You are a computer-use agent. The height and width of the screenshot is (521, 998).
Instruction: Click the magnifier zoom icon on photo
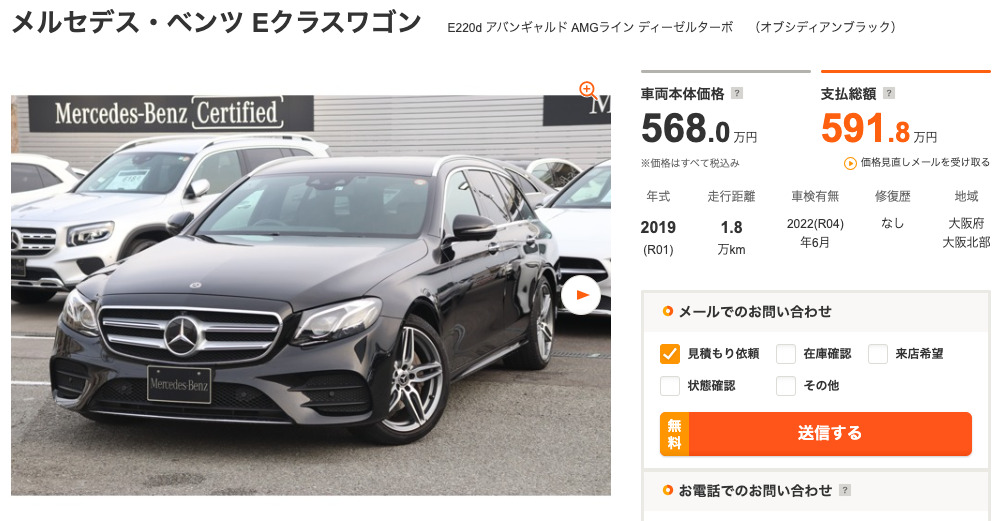(x=587, y=90)
